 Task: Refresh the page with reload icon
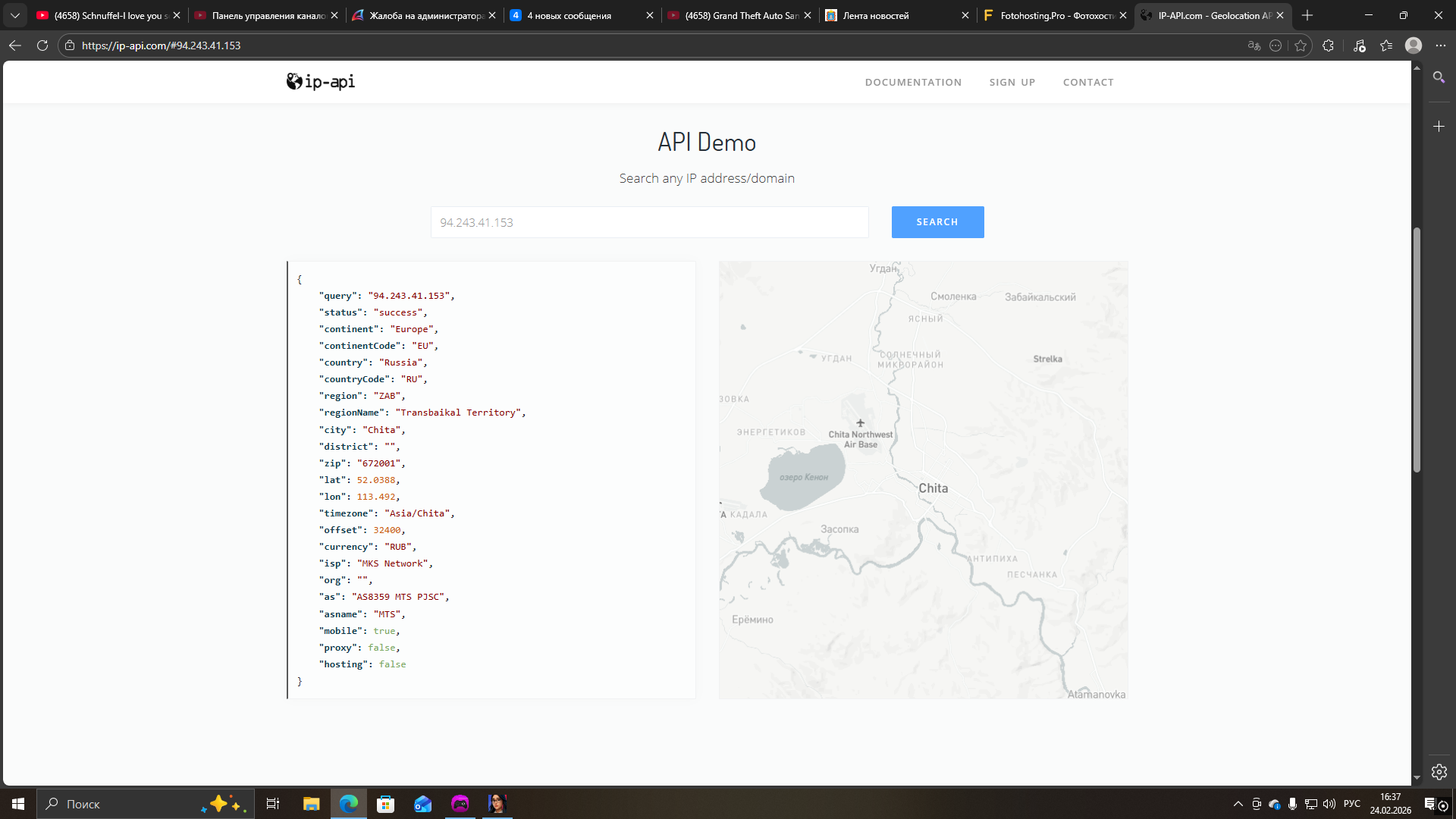[x=42, y=45]
